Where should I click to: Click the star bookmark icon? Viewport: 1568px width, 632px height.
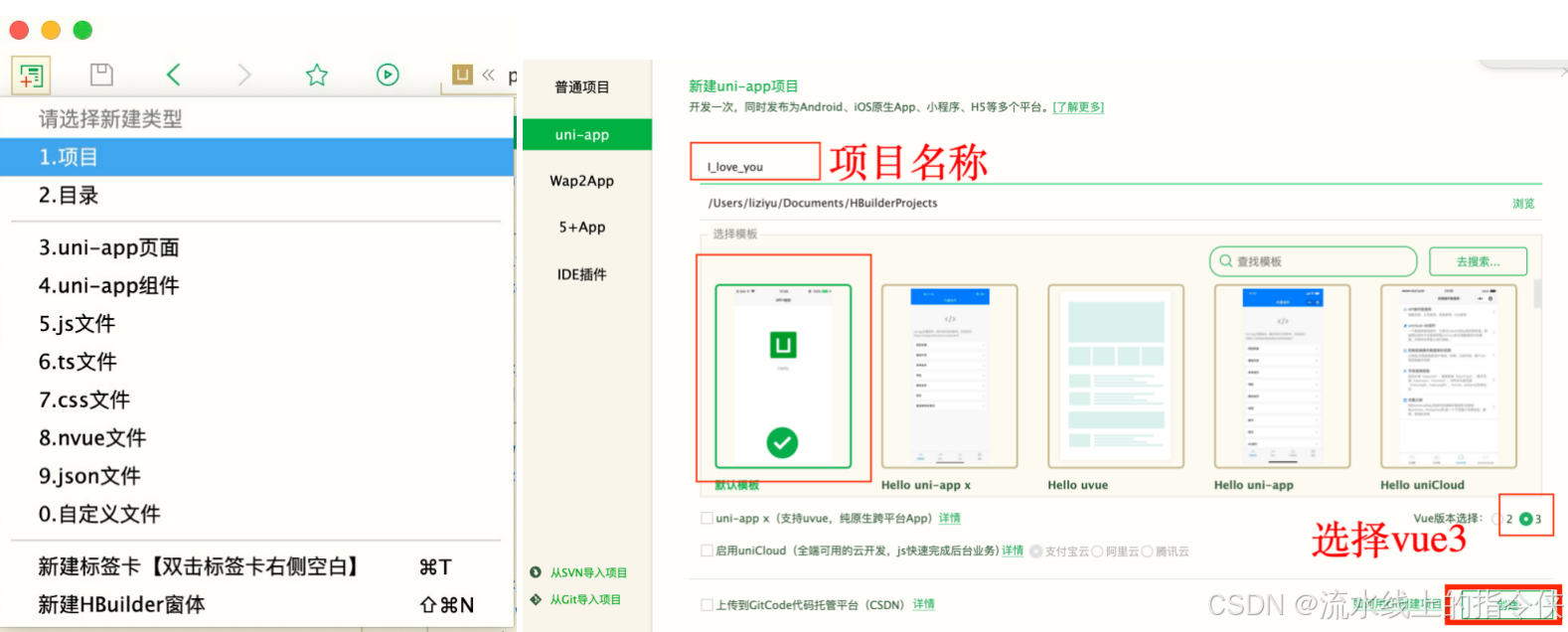click(317, 75)
